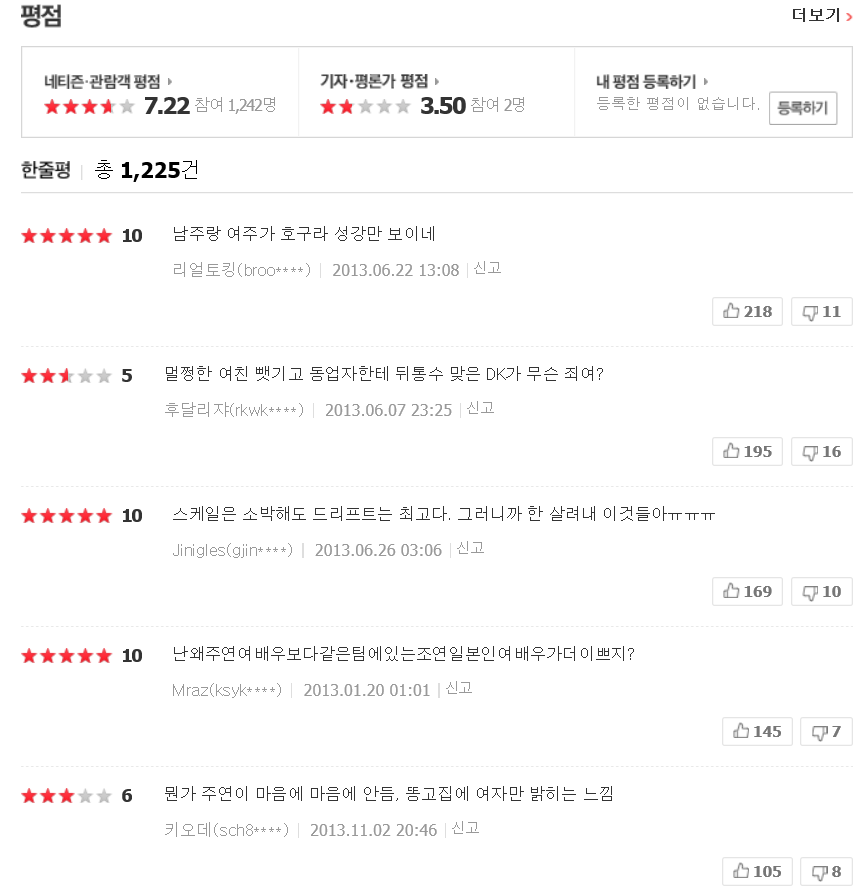This screenshot has height=891, width=865.
Task: Dislike the review with 10 thumbs-down
Action: (x=821, y=592)
